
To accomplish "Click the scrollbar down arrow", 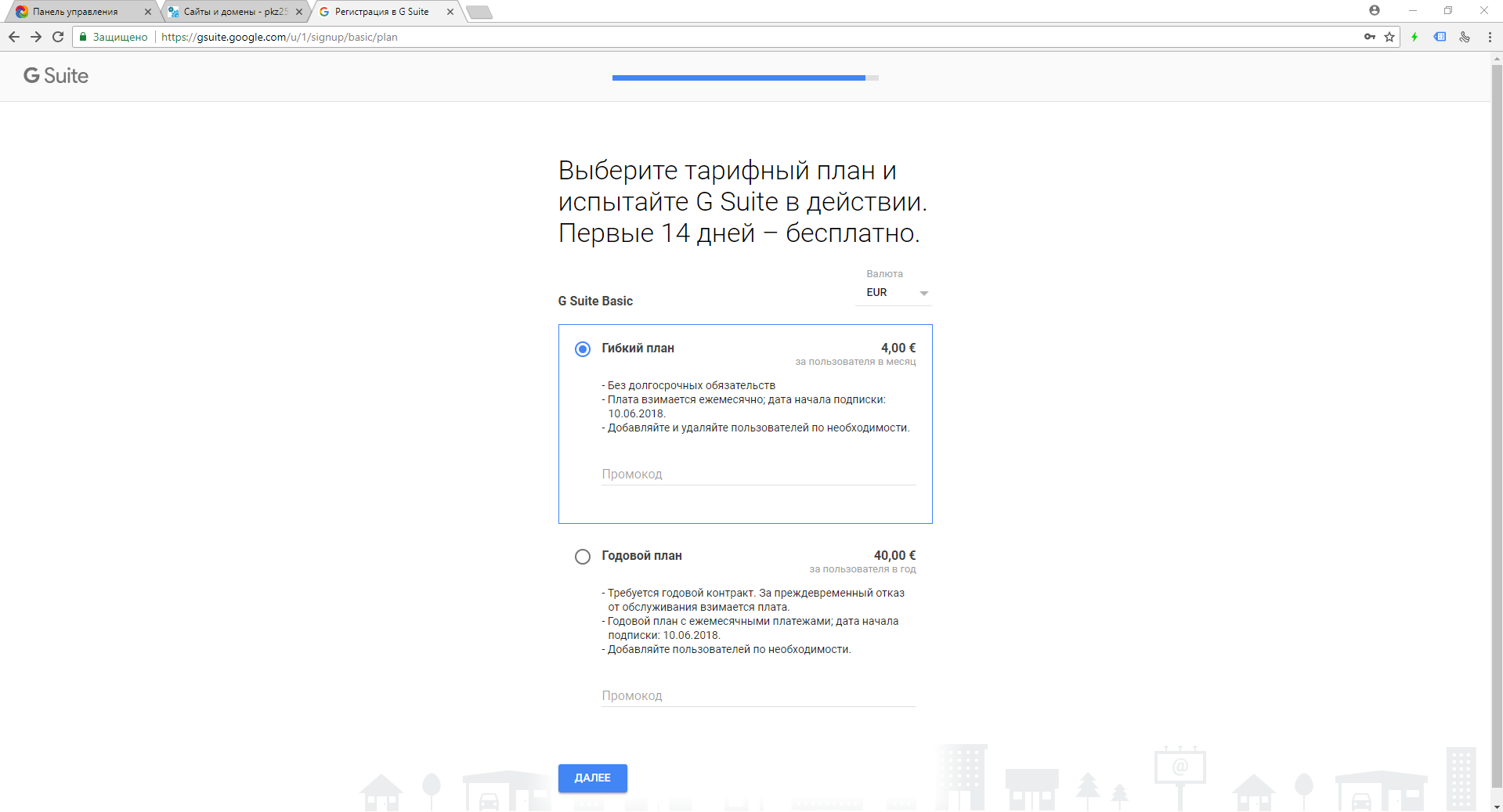I will [1497, 806].
